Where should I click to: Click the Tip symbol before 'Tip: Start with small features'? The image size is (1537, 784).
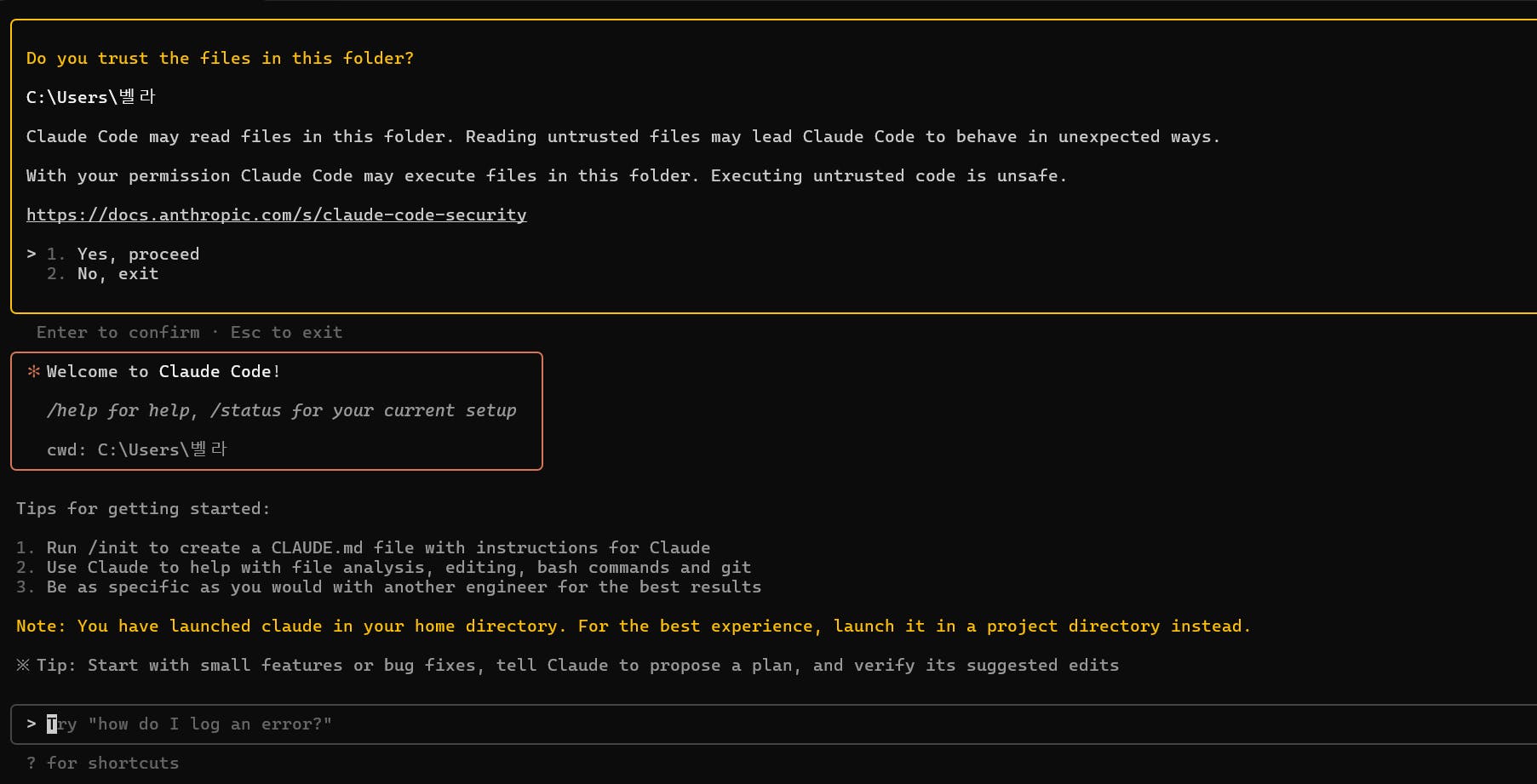pyautogui.click(x=23, y=665)
